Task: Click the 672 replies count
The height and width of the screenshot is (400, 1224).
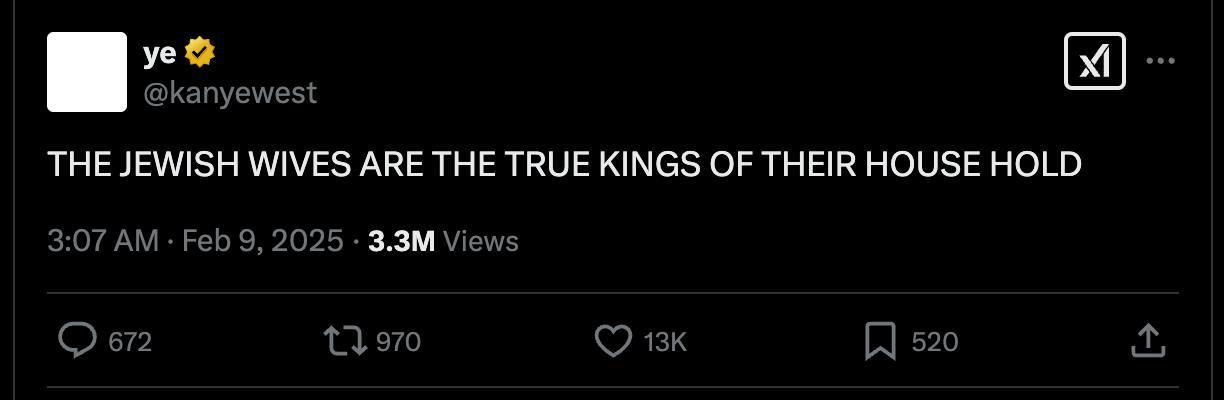Action: (130, 342)
